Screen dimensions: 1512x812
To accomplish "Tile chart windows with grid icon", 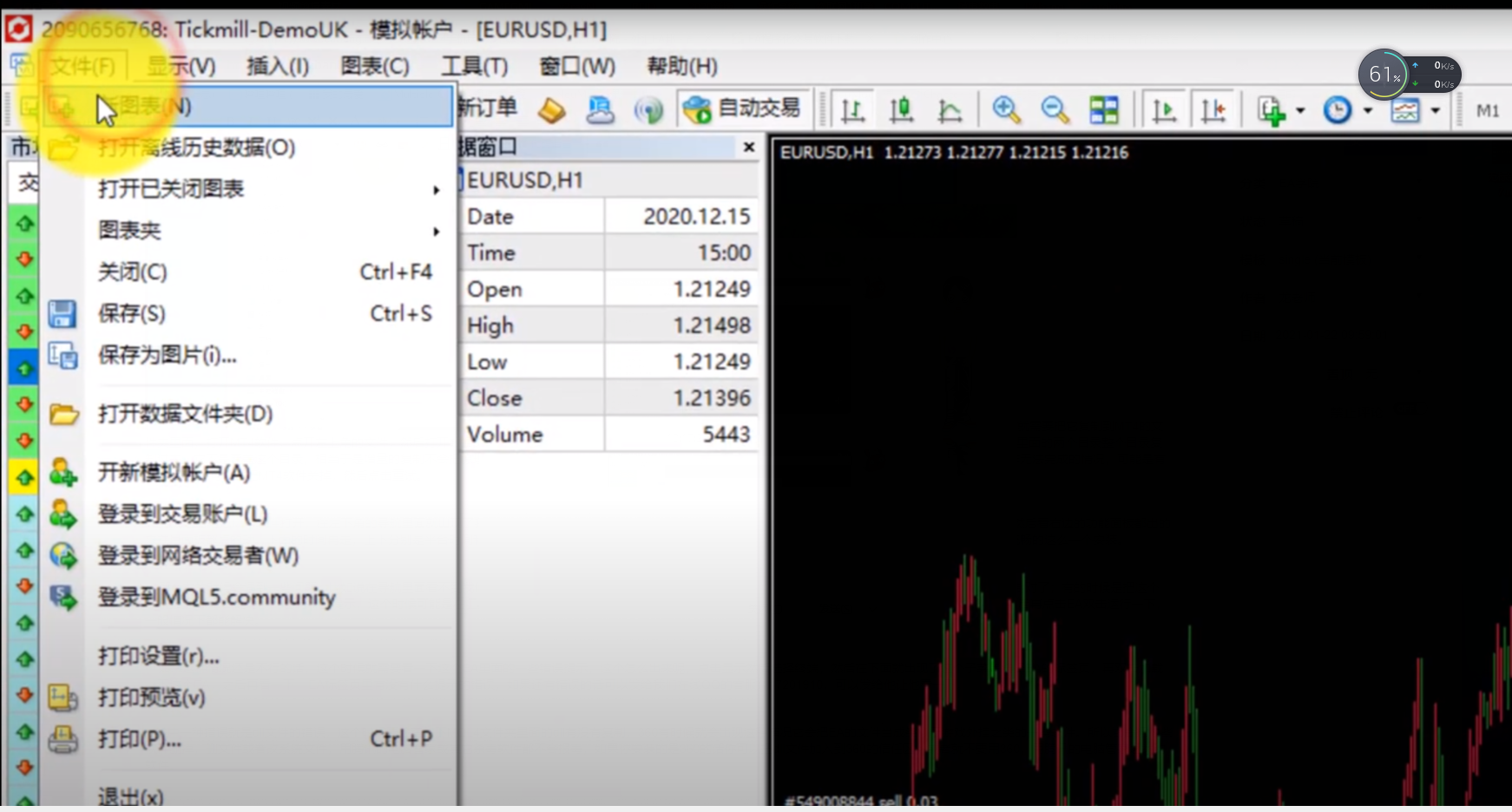I will click(x=1104, y=109).
